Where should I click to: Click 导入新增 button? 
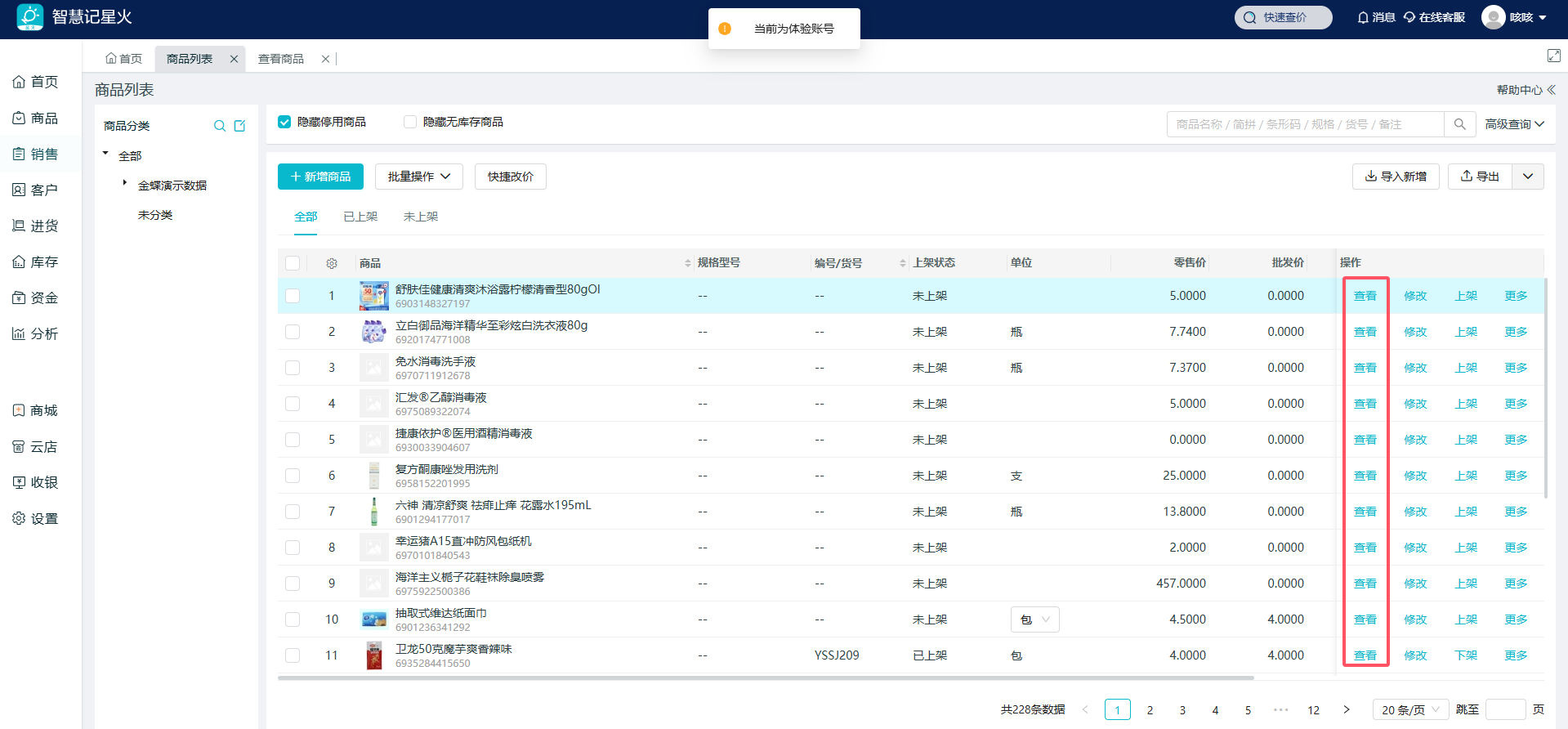[x=1396, y=177]
